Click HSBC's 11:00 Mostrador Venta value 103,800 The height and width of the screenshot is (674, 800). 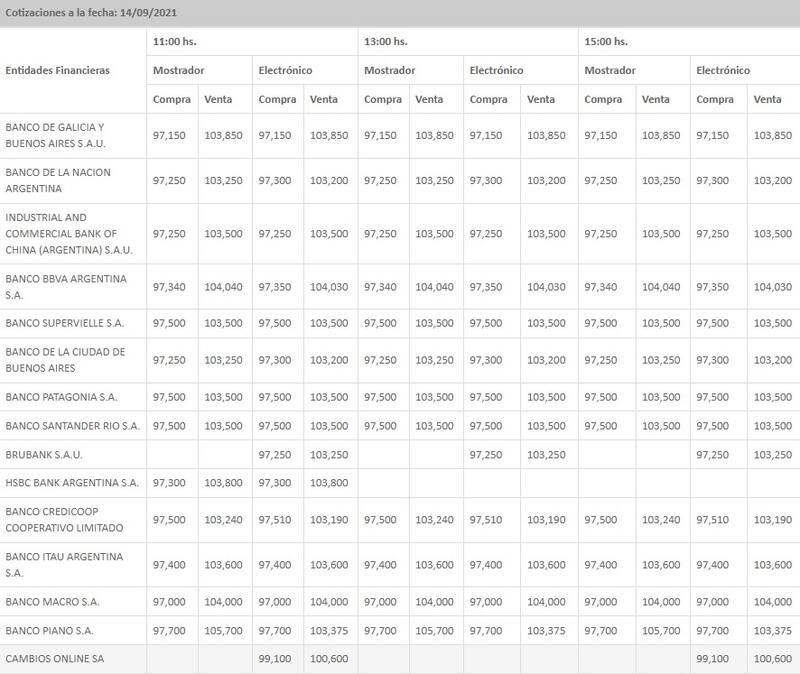[x=223, y=483]
